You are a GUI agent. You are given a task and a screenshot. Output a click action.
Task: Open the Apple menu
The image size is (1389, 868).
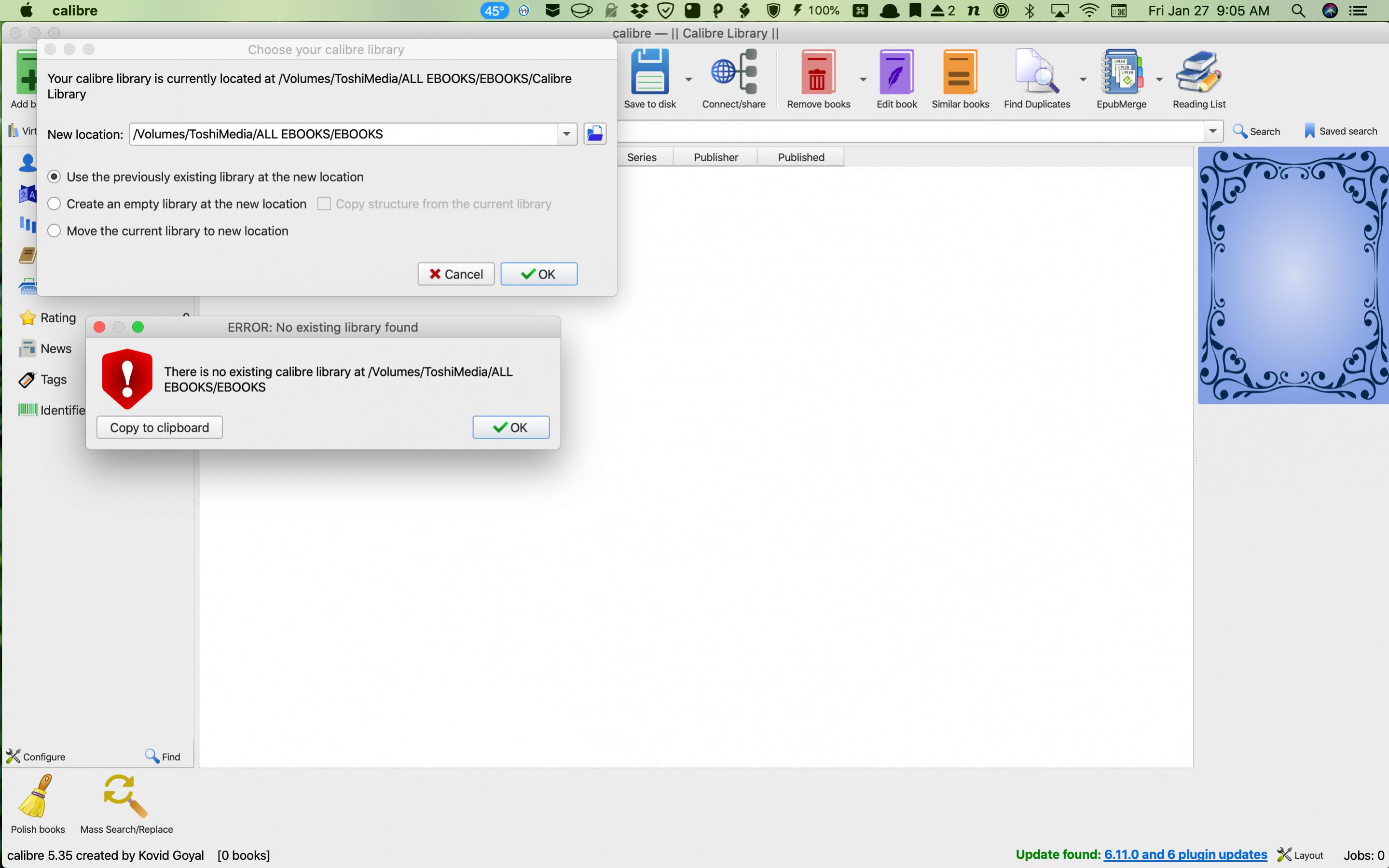point(27,11)
